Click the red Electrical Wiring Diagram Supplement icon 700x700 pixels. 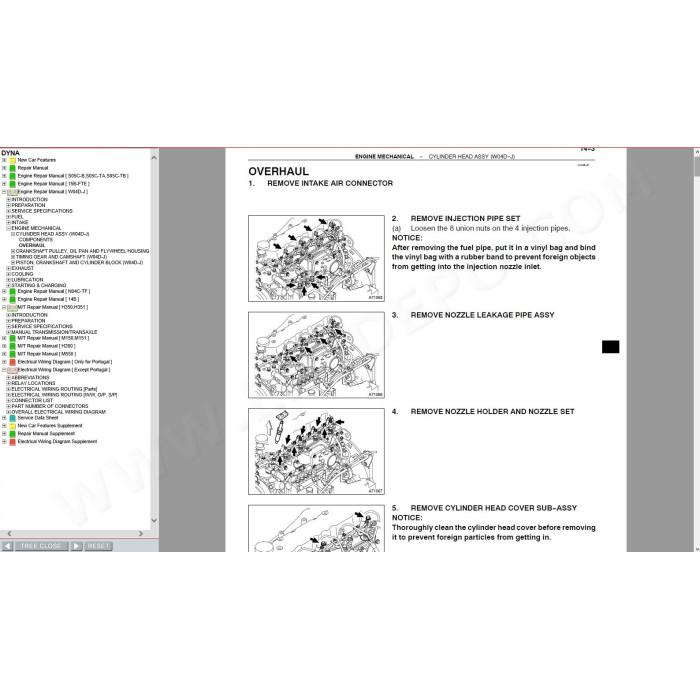click(12, 442)
